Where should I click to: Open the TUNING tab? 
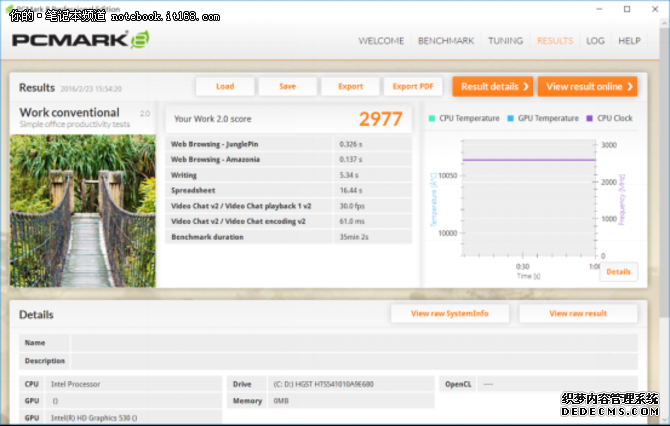point(505,41)
